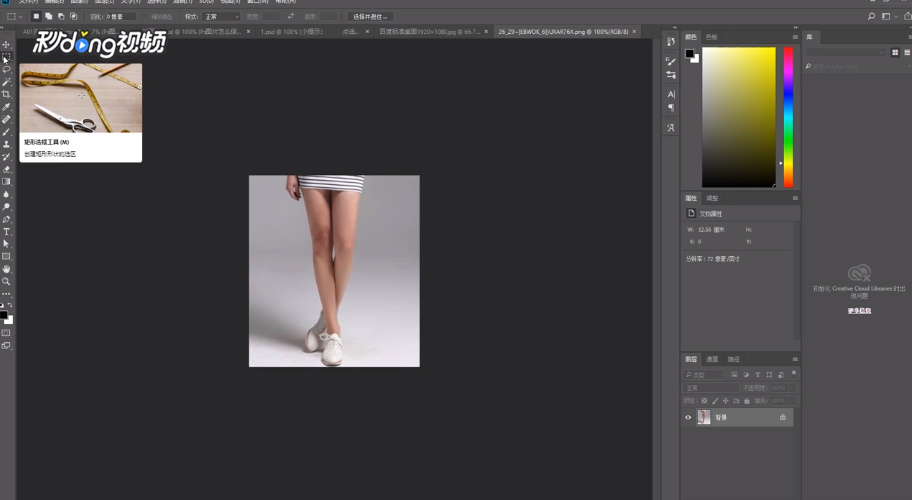Select the Pen tool
The image size is (912, 500).
(6, 219)
